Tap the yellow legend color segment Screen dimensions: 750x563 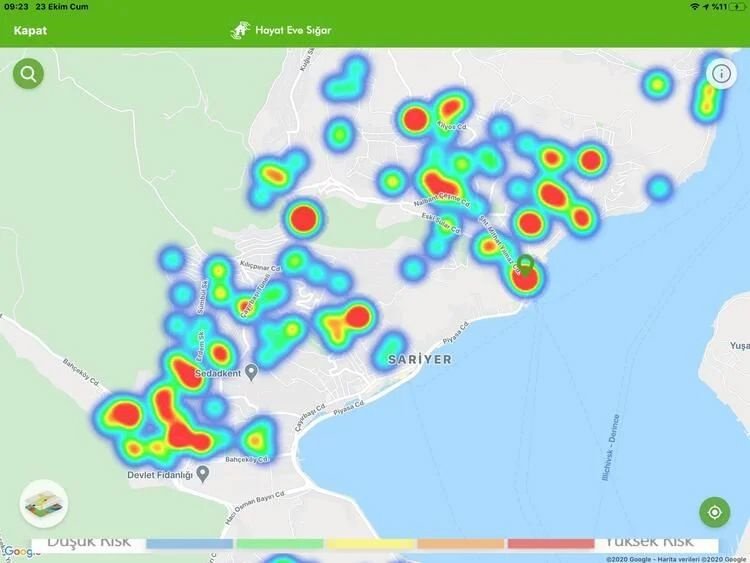point(370,544)
